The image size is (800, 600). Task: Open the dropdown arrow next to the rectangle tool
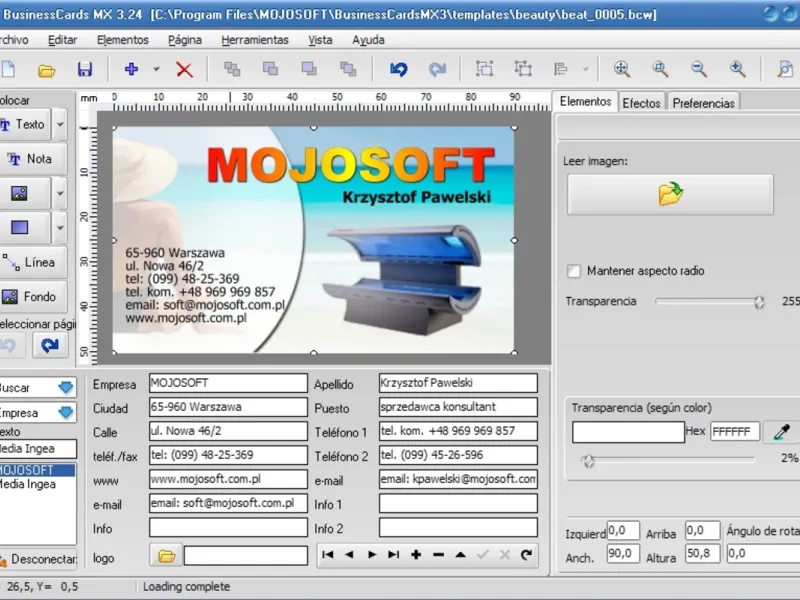[x=60, y=228]
